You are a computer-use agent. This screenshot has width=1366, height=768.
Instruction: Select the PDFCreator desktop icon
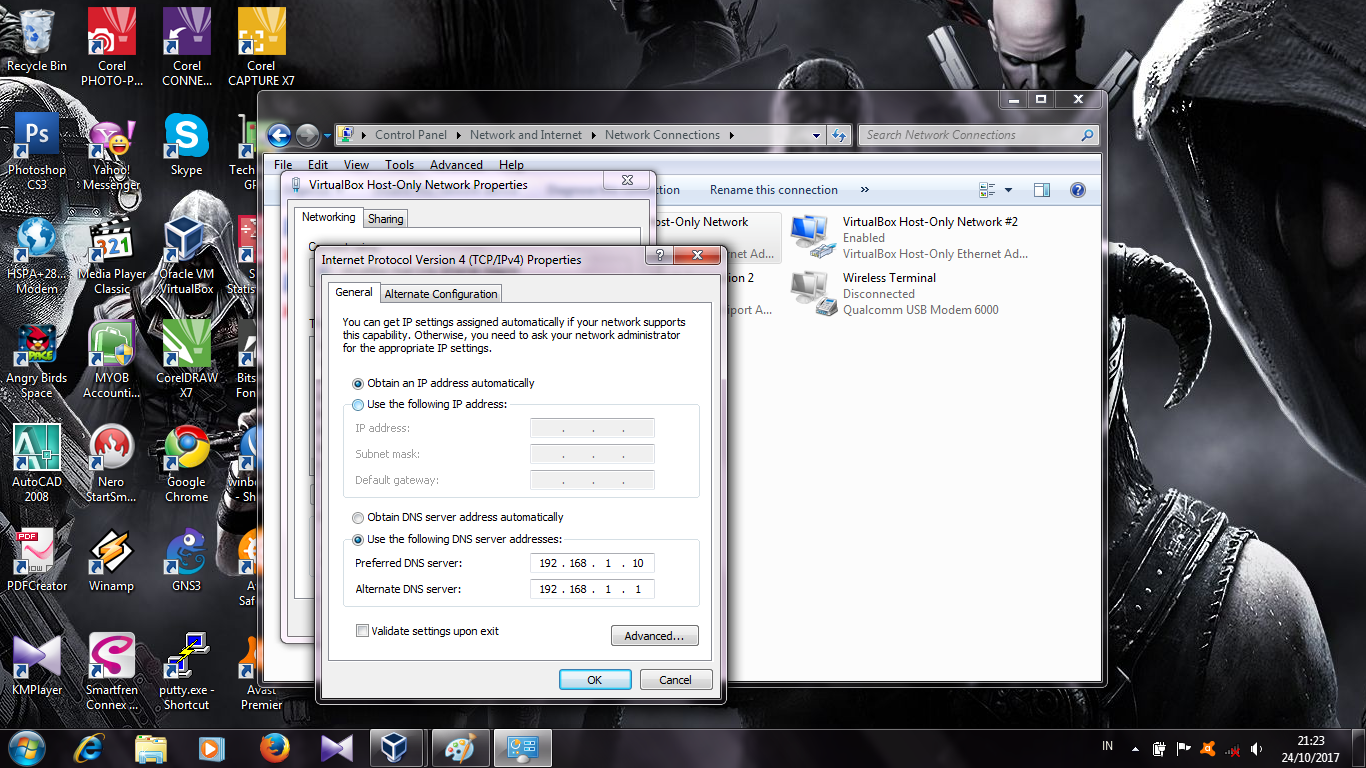tap(37, 559)
